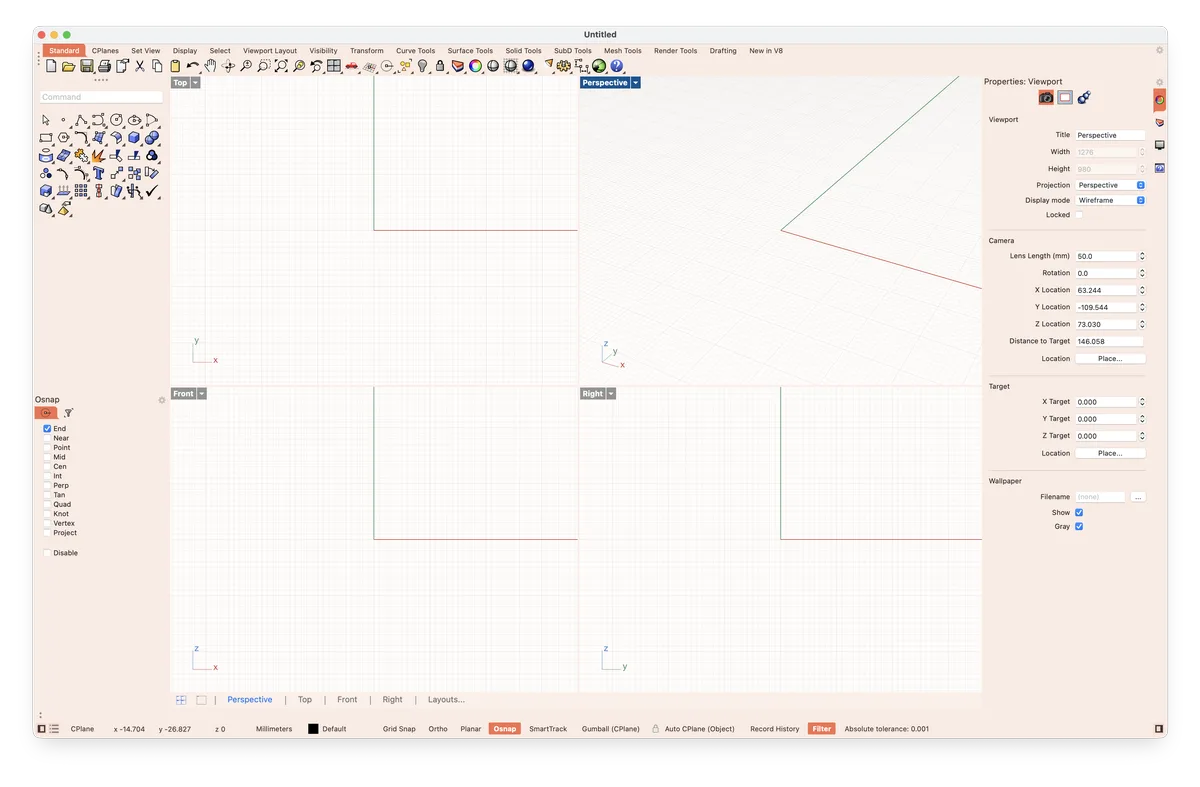Select the Pan hand tool
The width and height of the screenshot is (1200, 787).
211,66
